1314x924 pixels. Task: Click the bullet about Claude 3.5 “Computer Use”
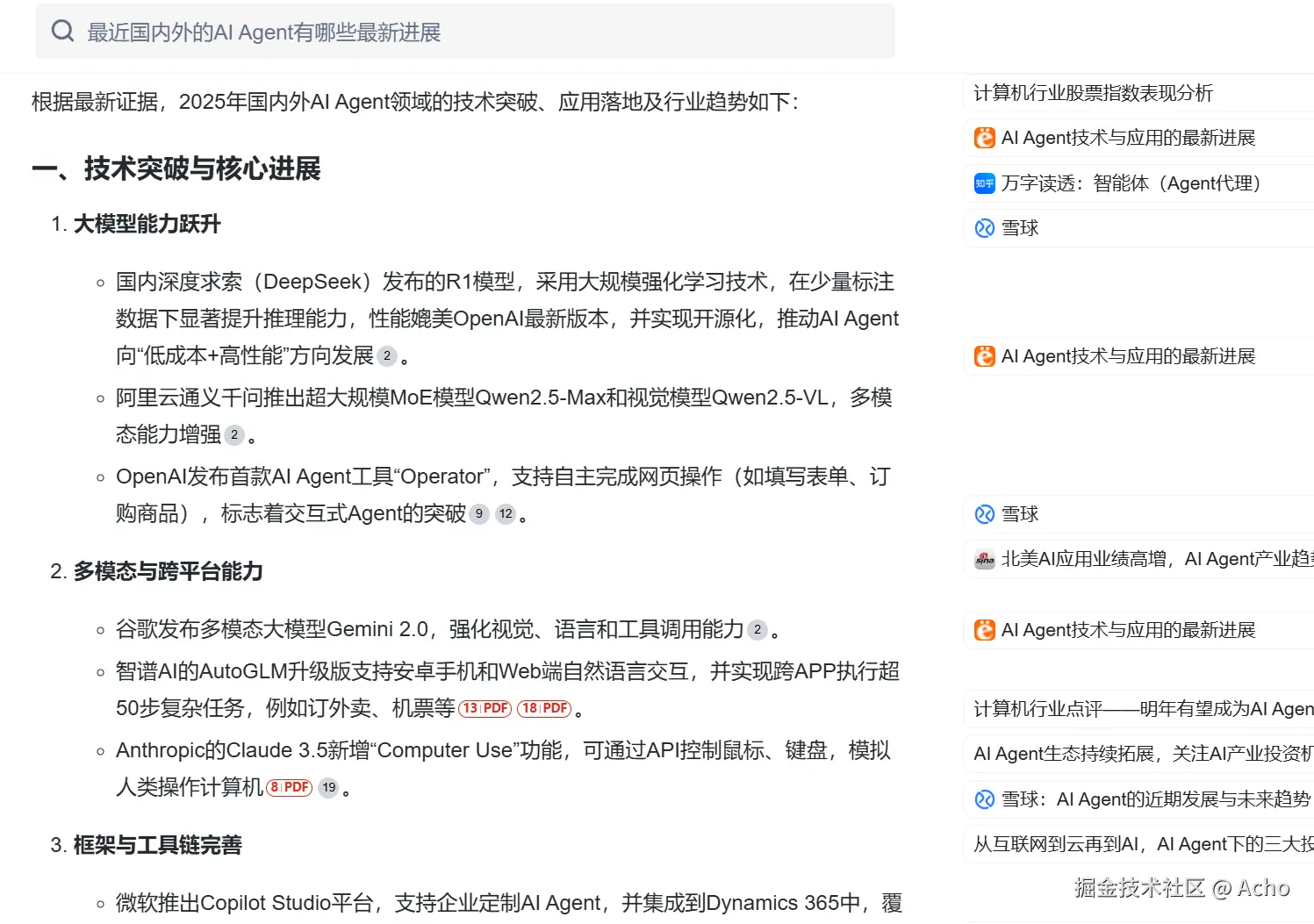[x=503, y=769]
